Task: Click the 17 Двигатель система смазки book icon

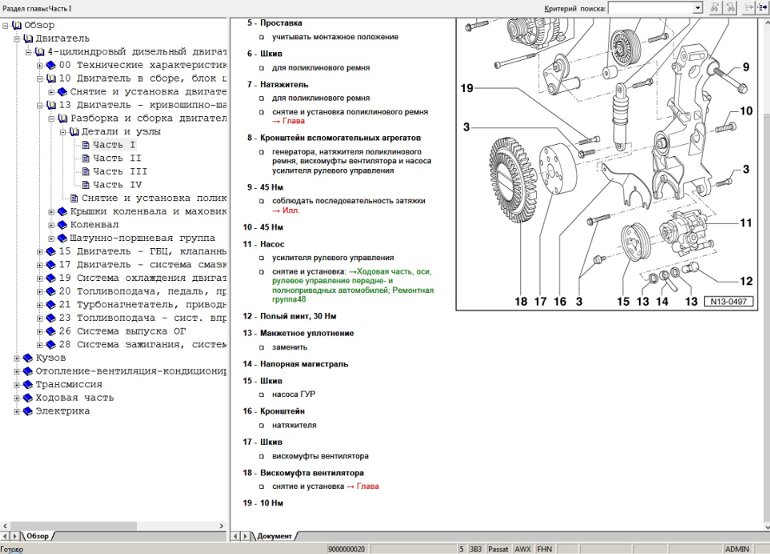Action: coord(51,265)
